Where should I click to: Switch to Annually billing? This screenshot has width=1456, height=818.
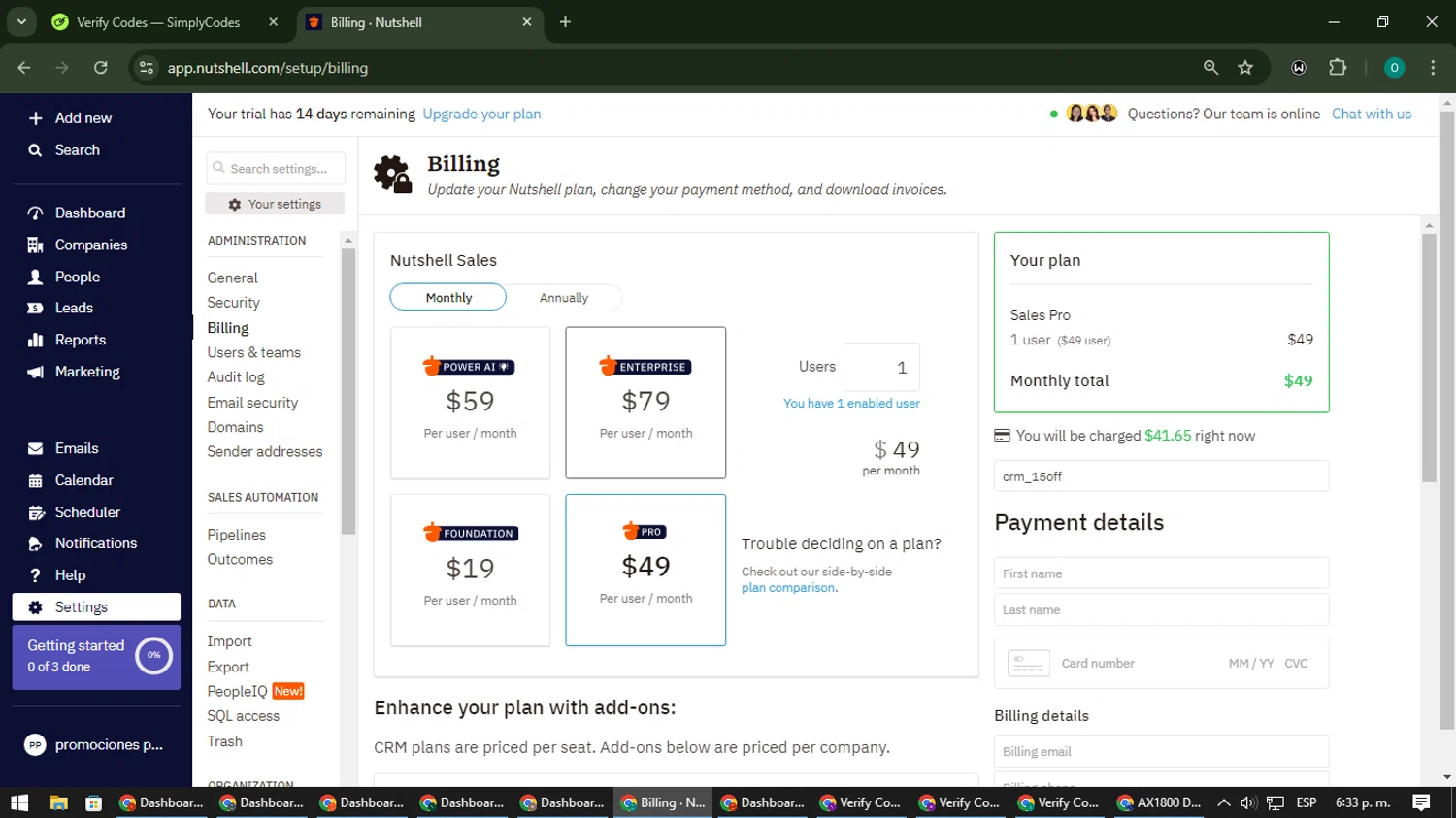(564, 298)
